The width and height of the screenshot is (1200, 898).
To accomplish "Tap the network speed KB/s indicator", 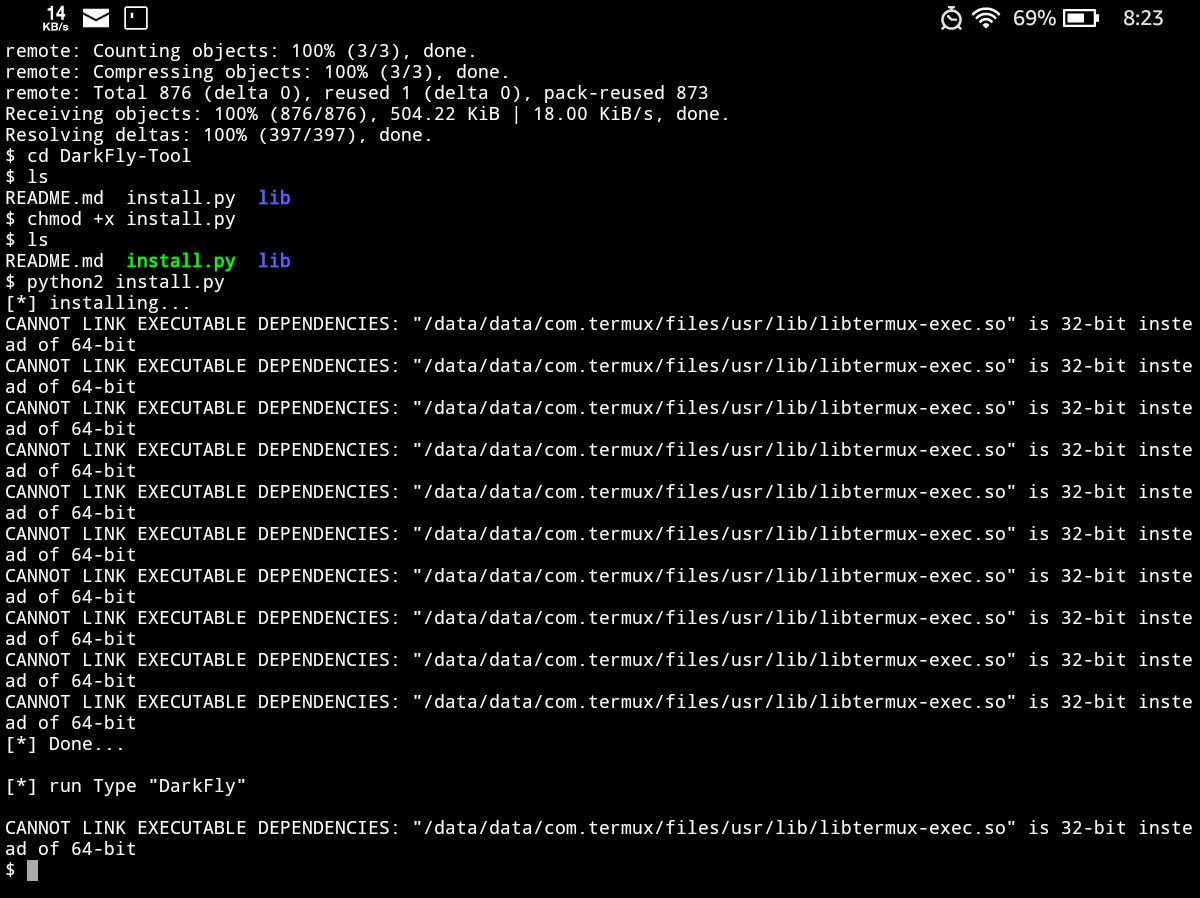I will (56, 18).
